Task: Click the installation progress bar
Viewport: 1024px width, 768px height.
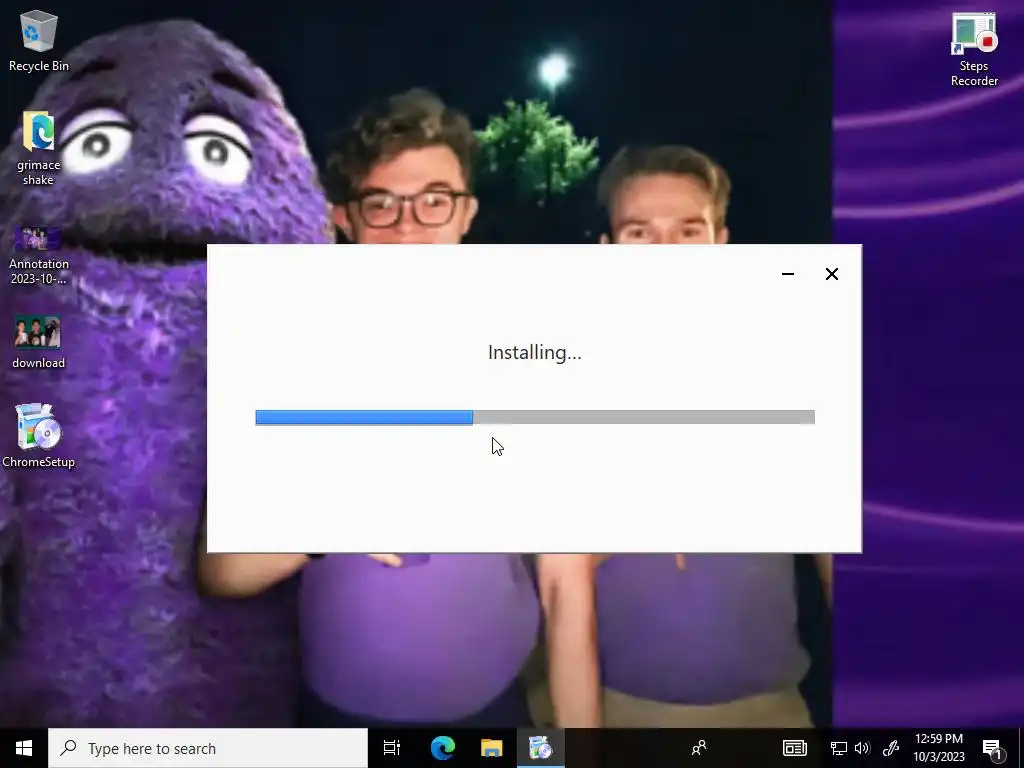Action: point(535,417)
